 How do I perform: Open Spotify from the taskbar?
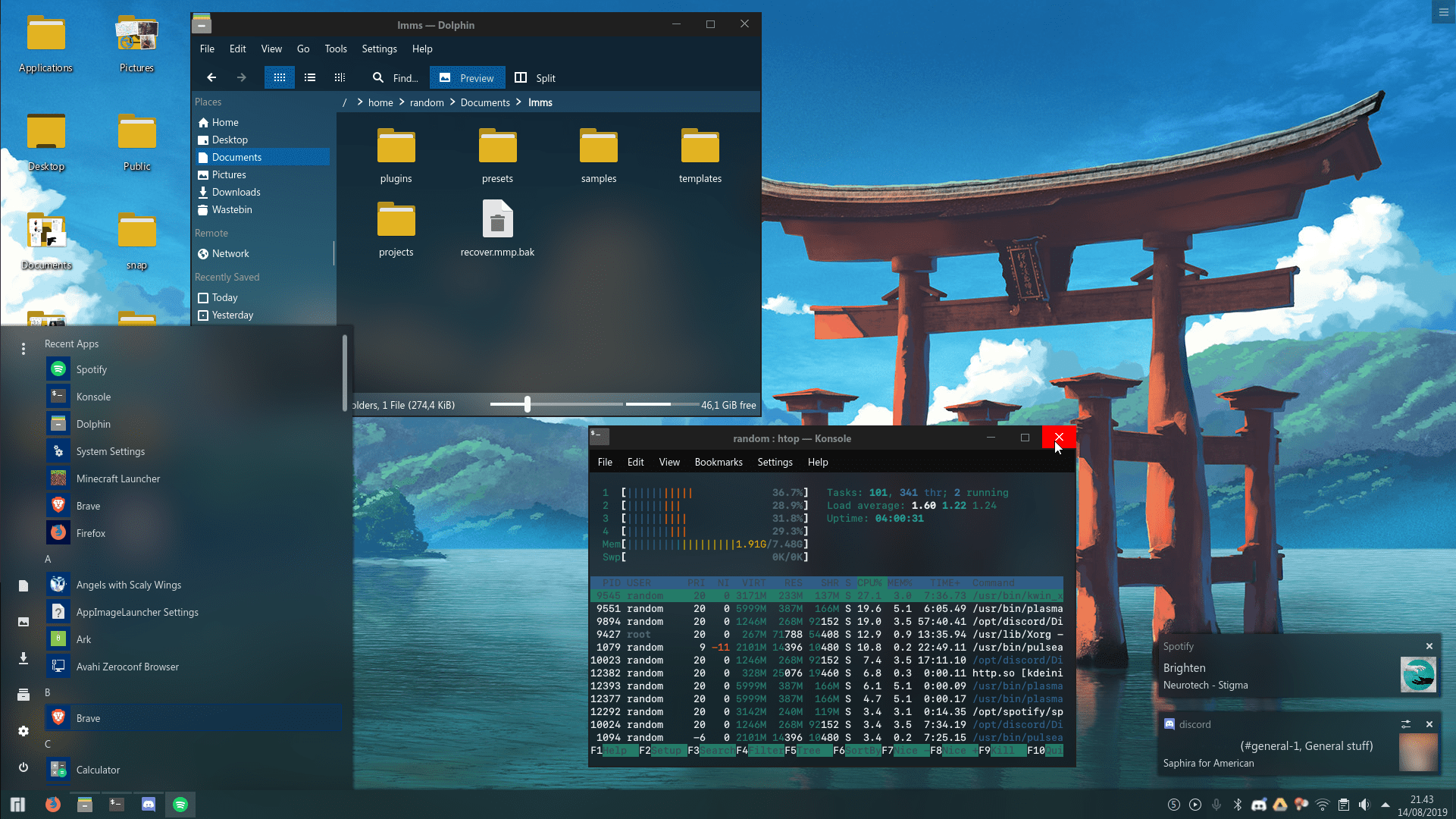pyautogui.click(x=180, y=805)
